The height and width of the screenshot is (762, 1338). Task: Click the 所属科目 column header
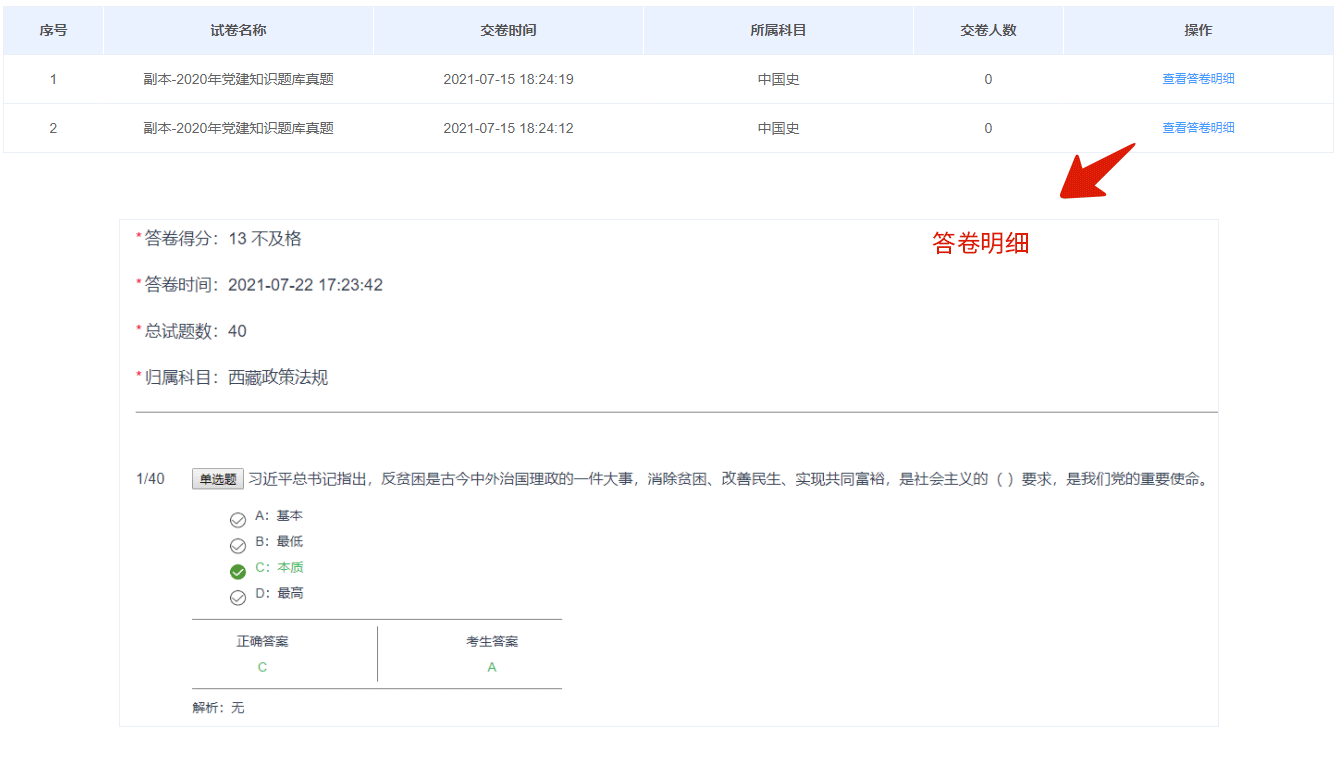pos(777,30)
